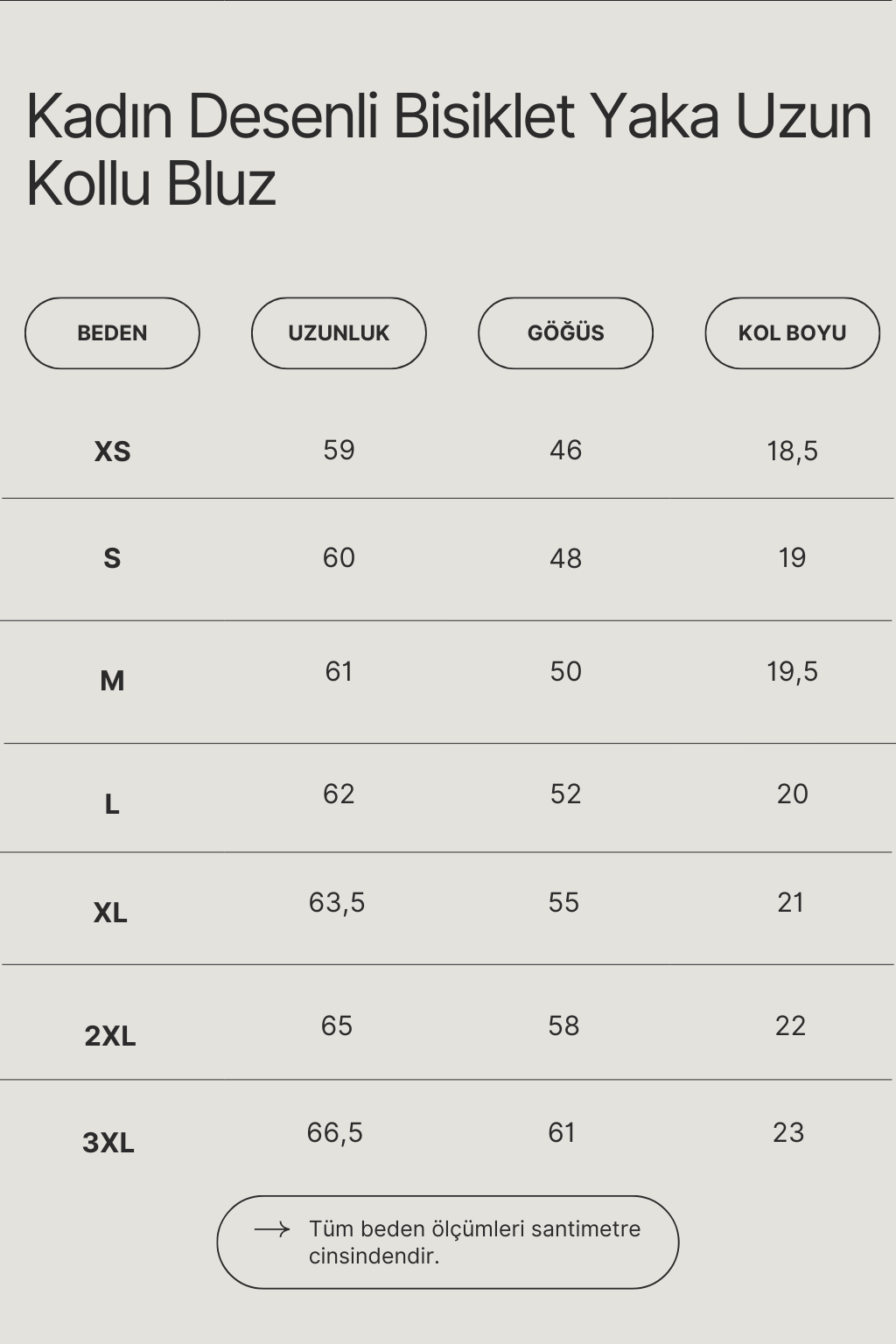896x1344 pixels.
Task: Click the 19,5 sleeve value for M
Action: tap(792, 671)
